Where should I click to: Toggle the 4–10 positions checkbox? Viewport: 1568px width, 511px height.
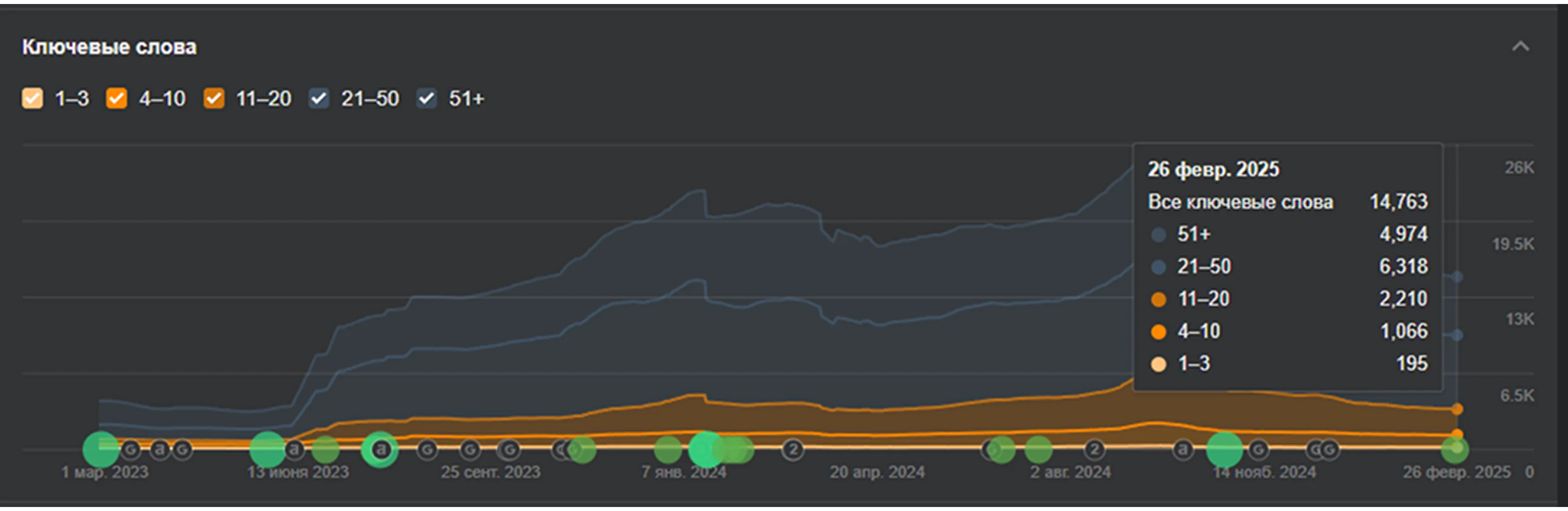(x=116, y=98)
